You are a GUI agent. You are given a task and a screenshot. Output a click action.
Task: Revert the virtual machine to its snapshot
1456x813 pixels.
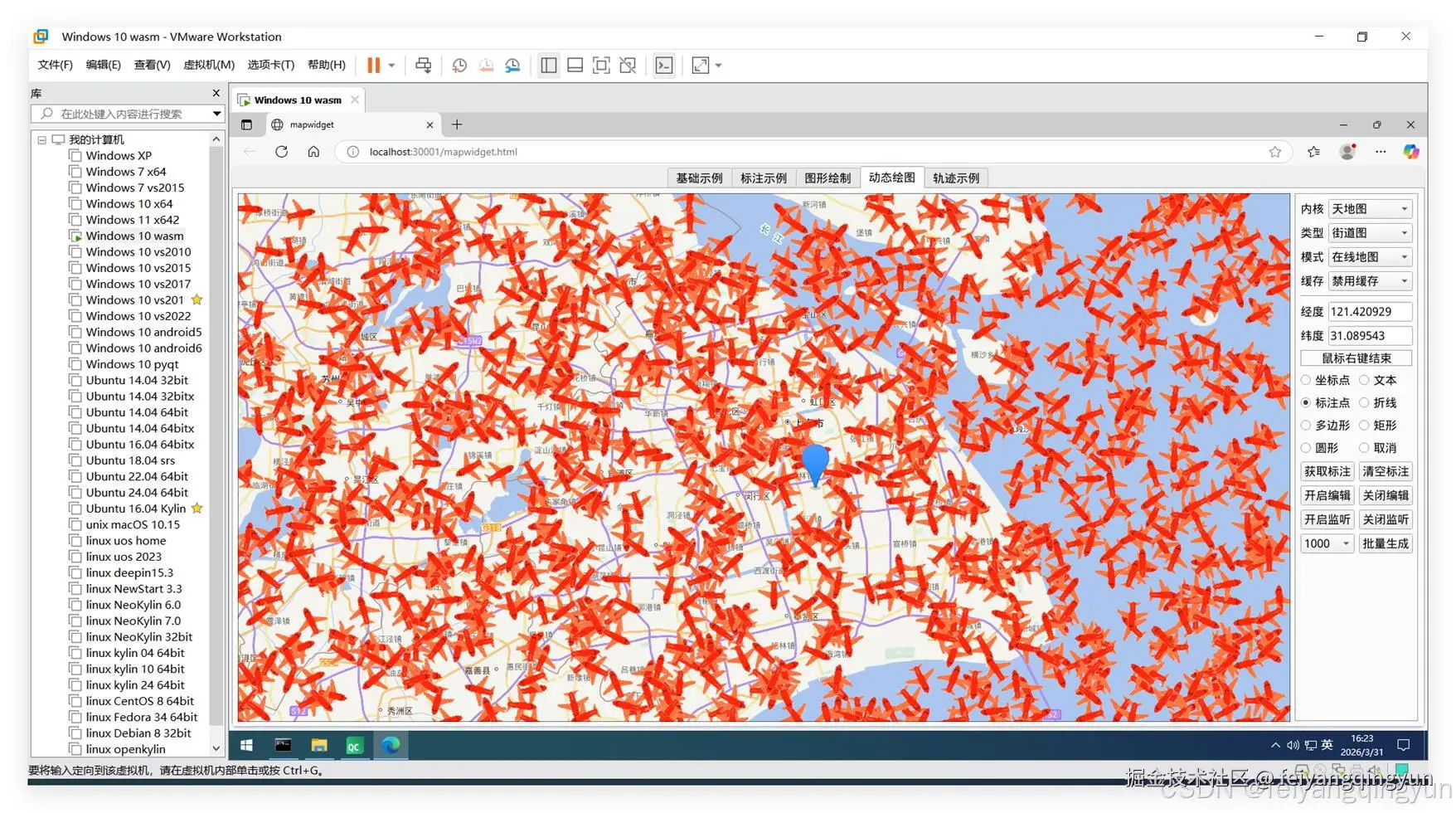(x=486, y=66)
